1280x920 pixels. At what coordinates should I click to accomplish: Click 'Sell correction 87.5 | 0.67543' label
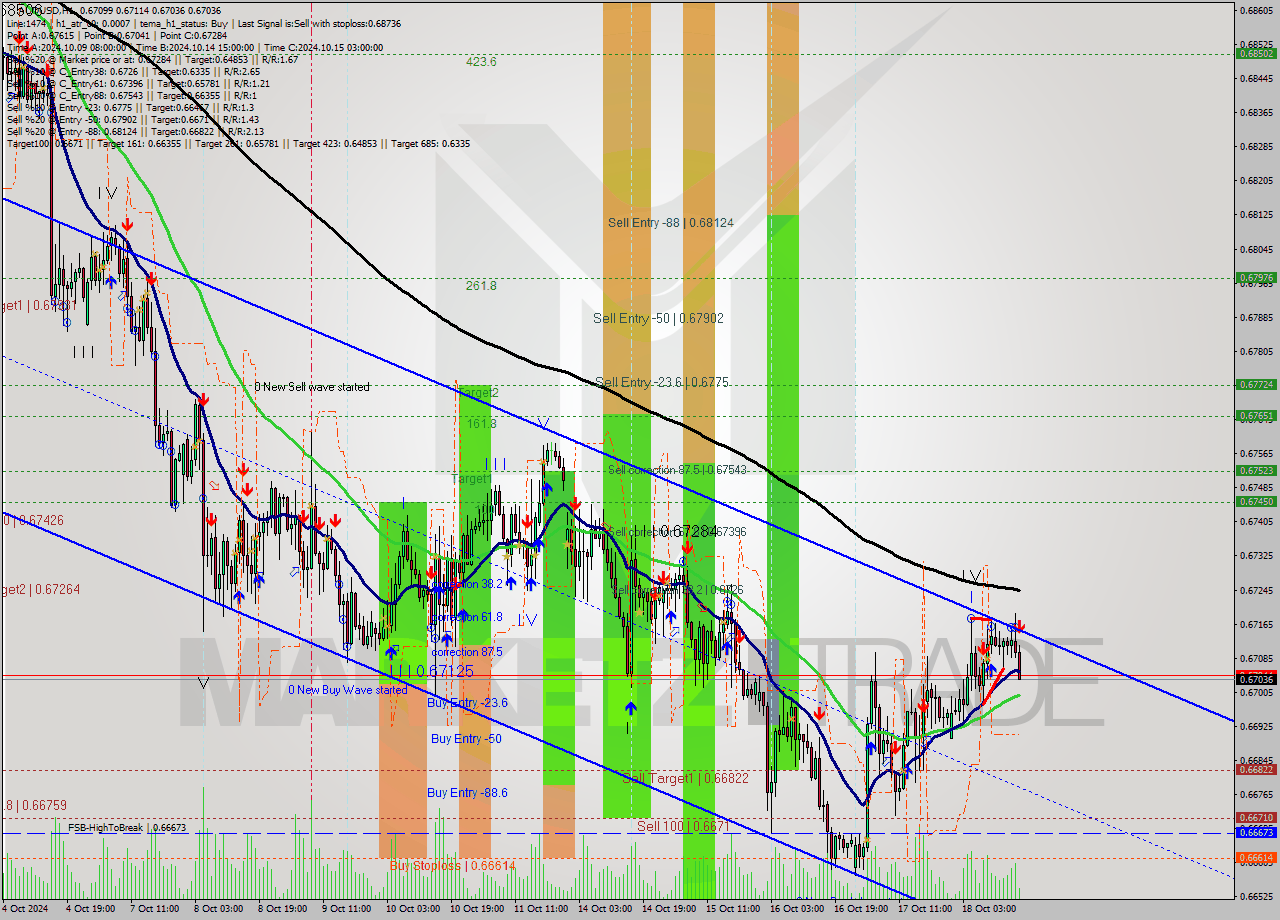click(677, 469)
